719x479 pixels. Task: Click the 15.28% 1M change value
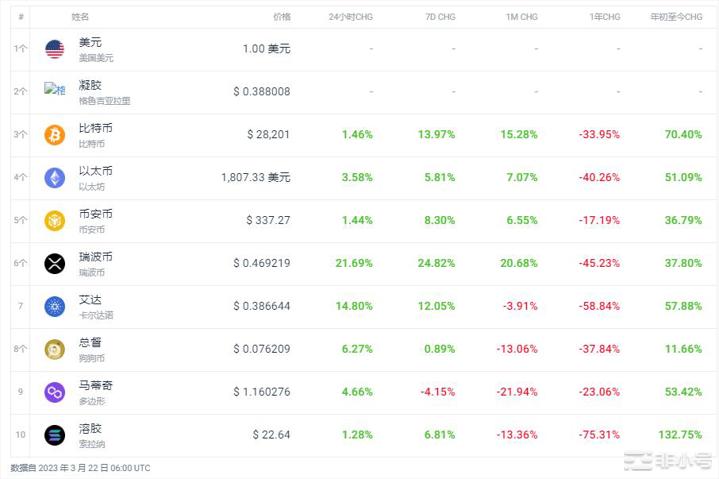click(519, 134)
